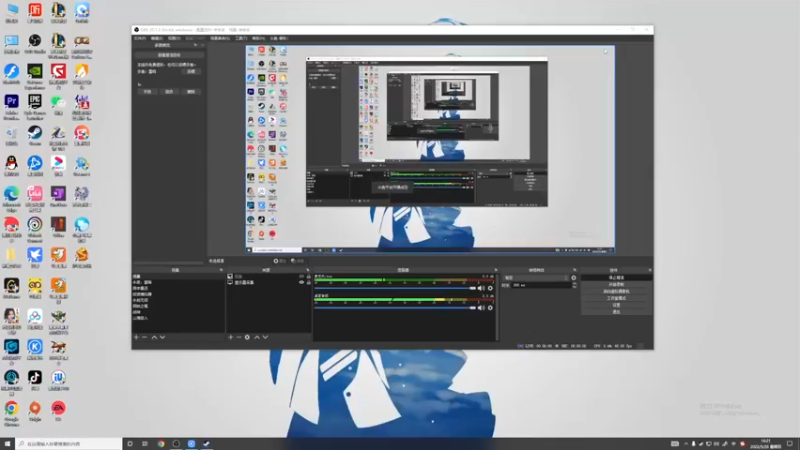Viewport: 800px width, 450px height.
Task: Add a new source with the plus icon
Action: (231, 337)
